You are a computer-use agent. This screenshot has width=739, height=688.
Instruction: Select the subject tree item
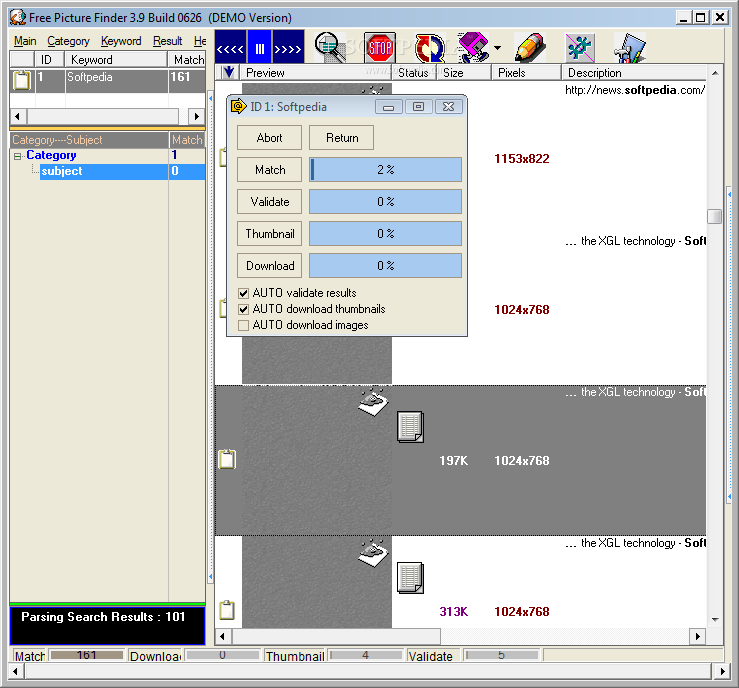coord(62,171)
